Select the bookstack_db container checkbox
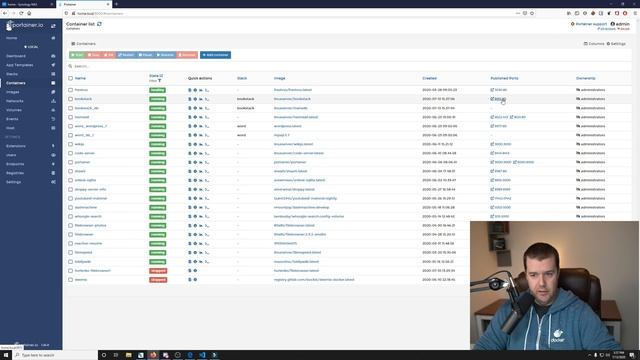This screenshot has width=640, height=360. pyautogui.click(x=71, y=108)
